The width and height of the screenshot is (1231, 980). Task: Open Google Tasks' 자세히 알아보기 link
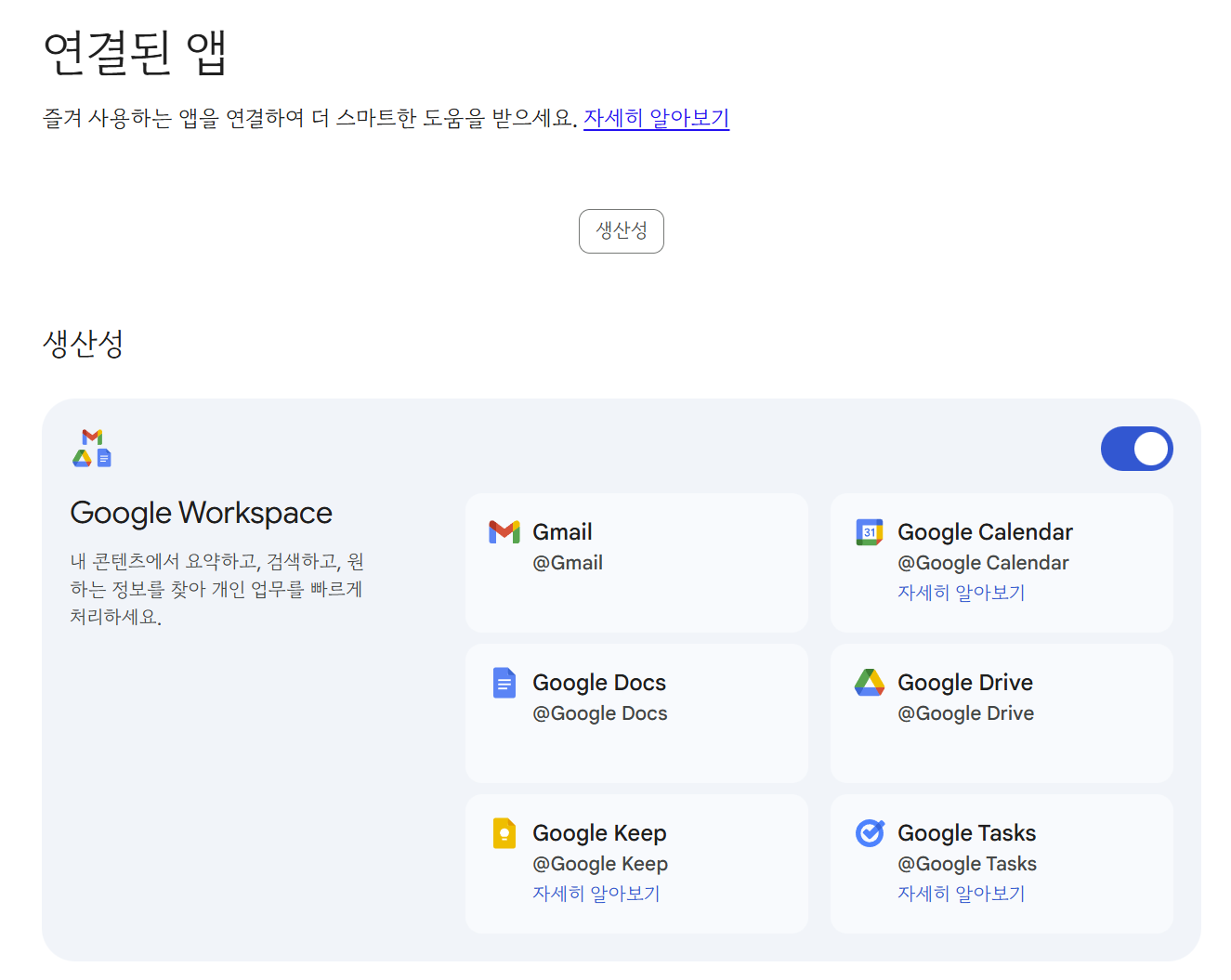click(961, 894)
